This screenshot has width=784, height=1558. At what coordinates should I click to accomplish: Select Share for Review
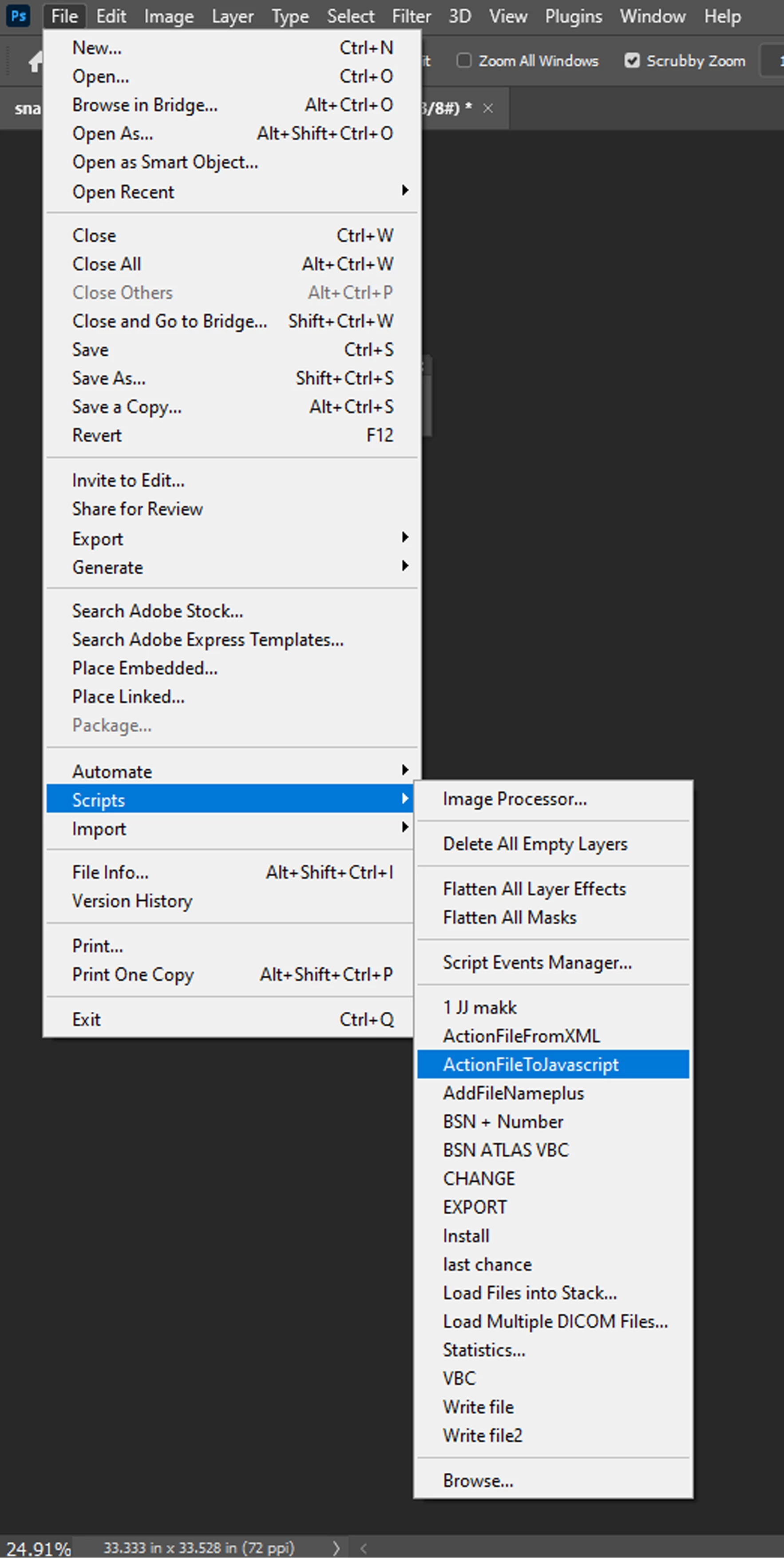232,509
